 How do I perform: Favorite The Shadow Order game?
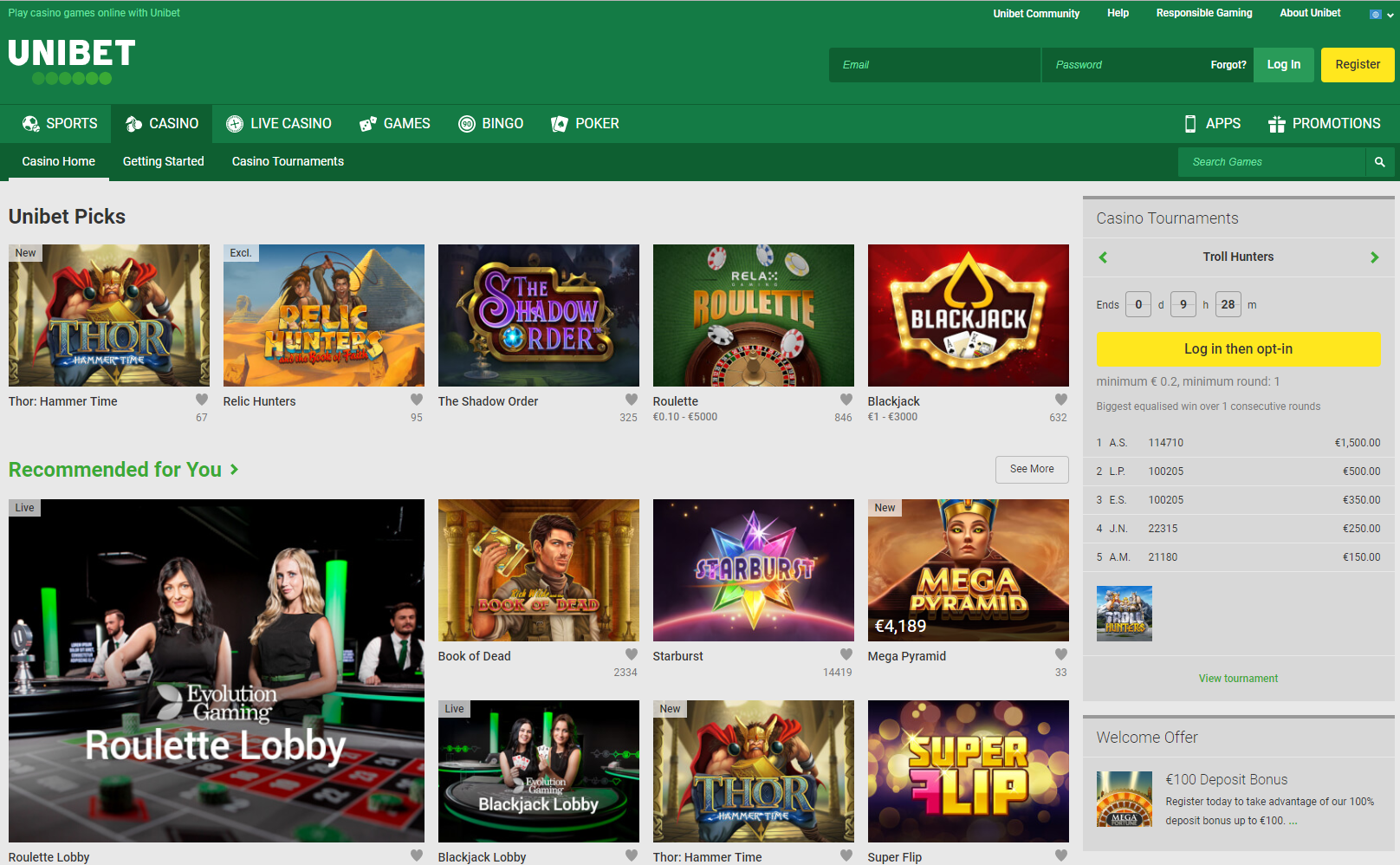point(632,400)
